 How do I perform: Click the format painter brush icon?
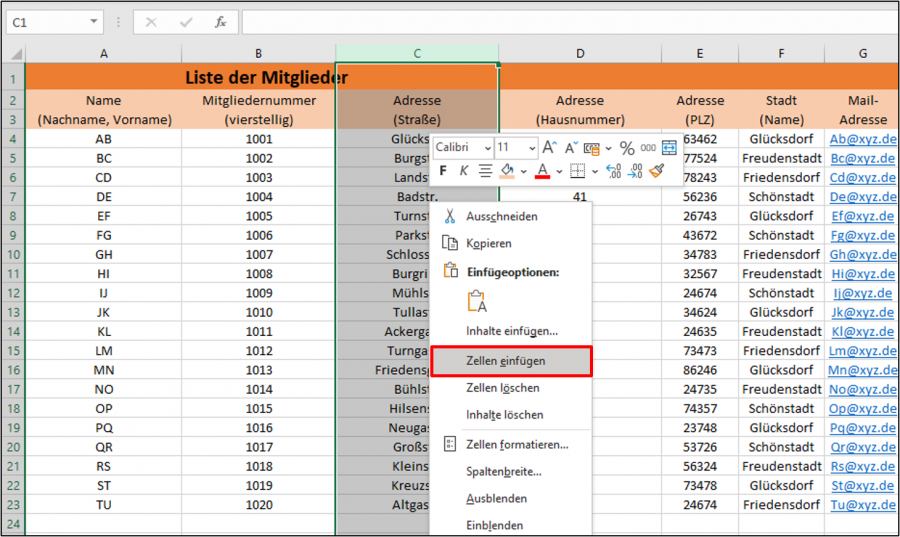point(657,171)
